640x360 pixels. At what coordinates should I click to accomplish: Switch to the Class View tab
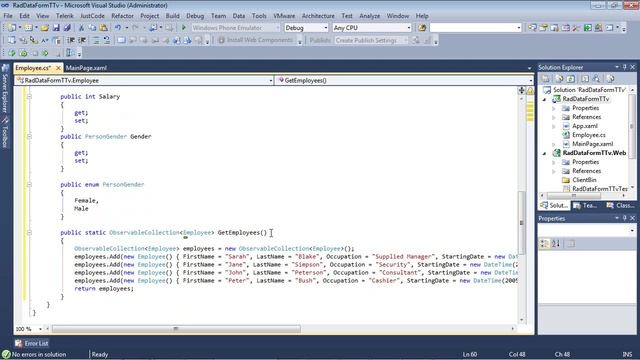pyautogui.click(x=620, y=205)
